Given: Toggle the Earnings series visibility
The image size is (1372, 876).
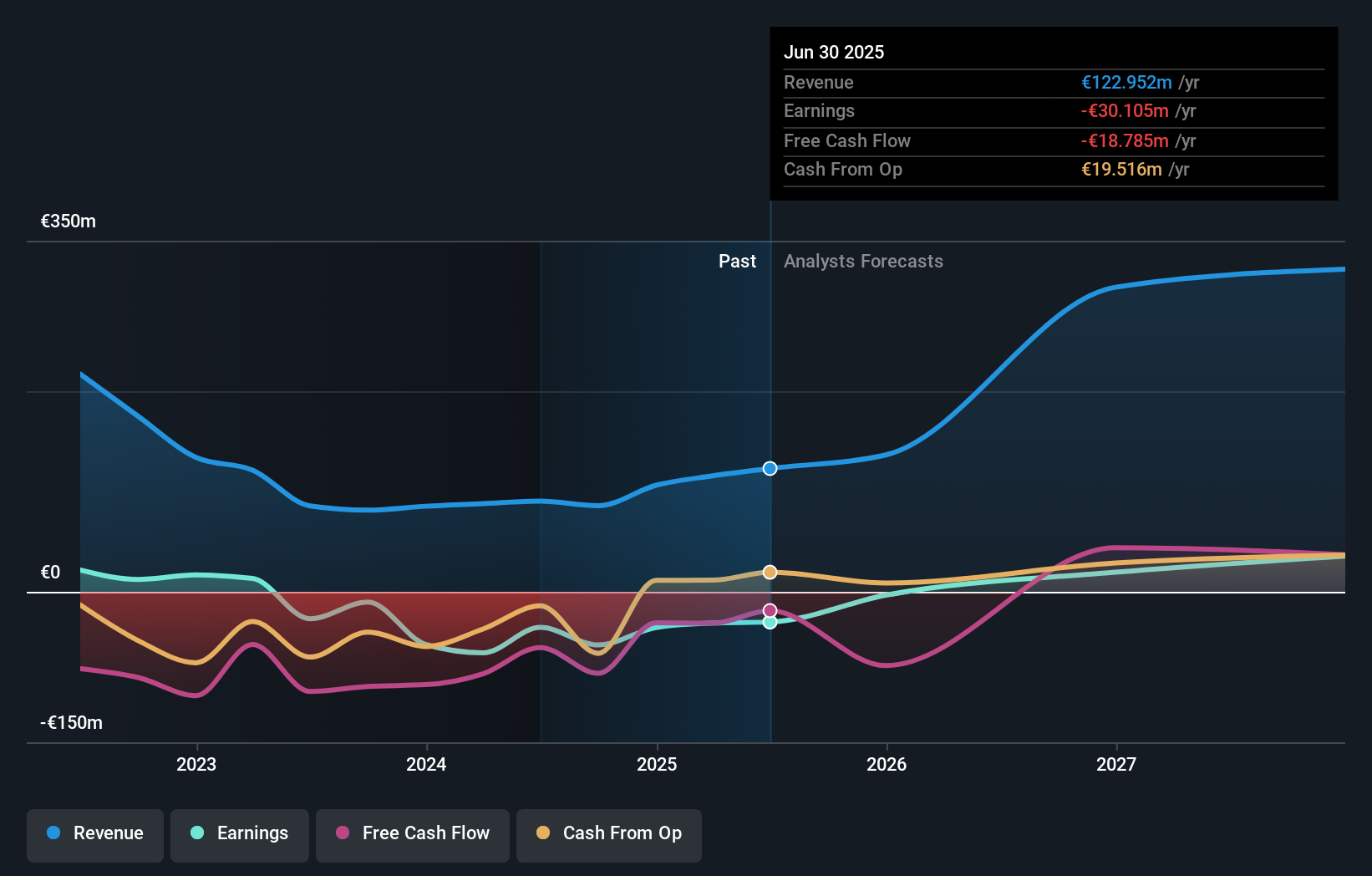Looking at the screenshot, I should pyautogui.click(x=240, y=834).
